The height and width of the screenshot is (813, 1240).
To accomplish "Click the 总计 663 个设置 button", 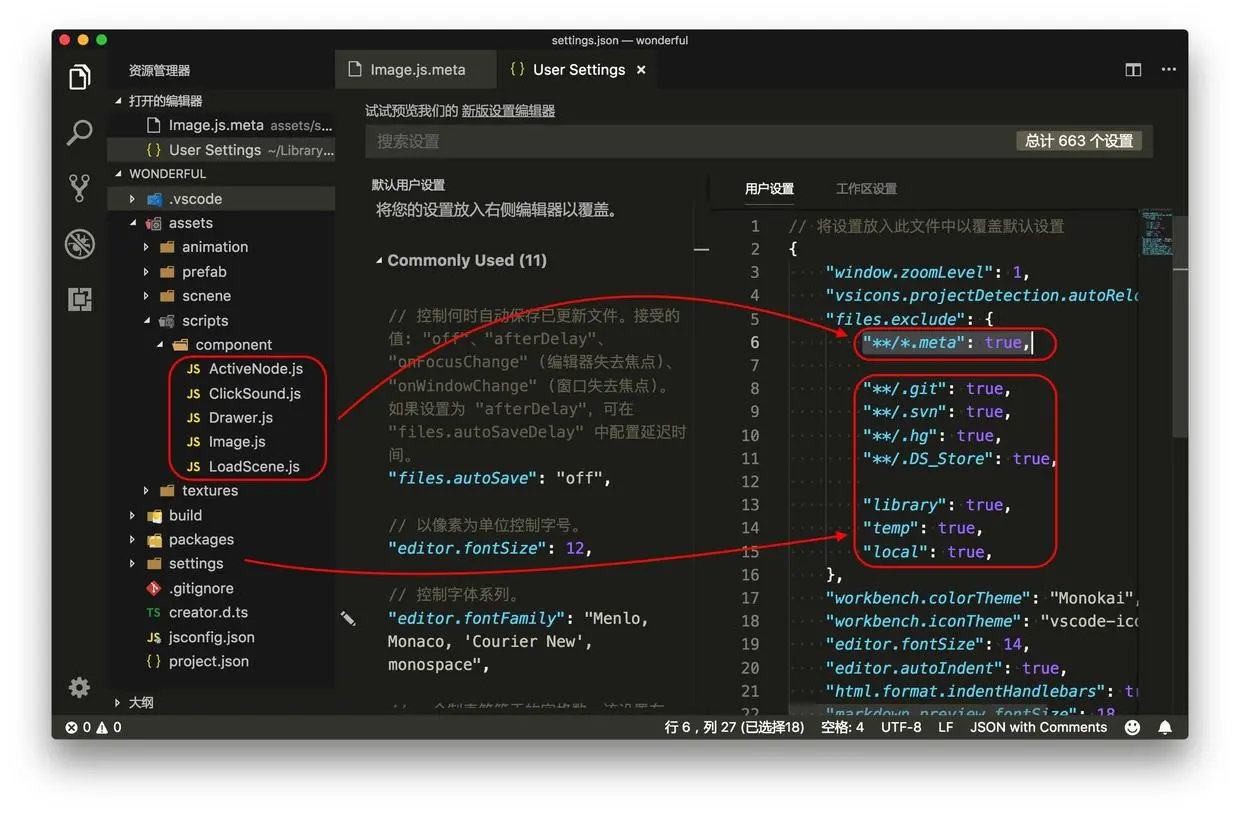I will [1080, 141].
